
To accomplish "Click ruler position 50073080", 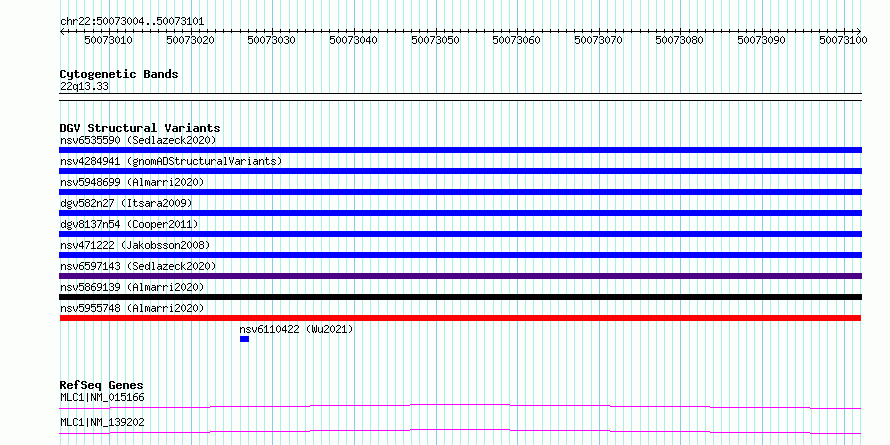I will click(680, 40).
